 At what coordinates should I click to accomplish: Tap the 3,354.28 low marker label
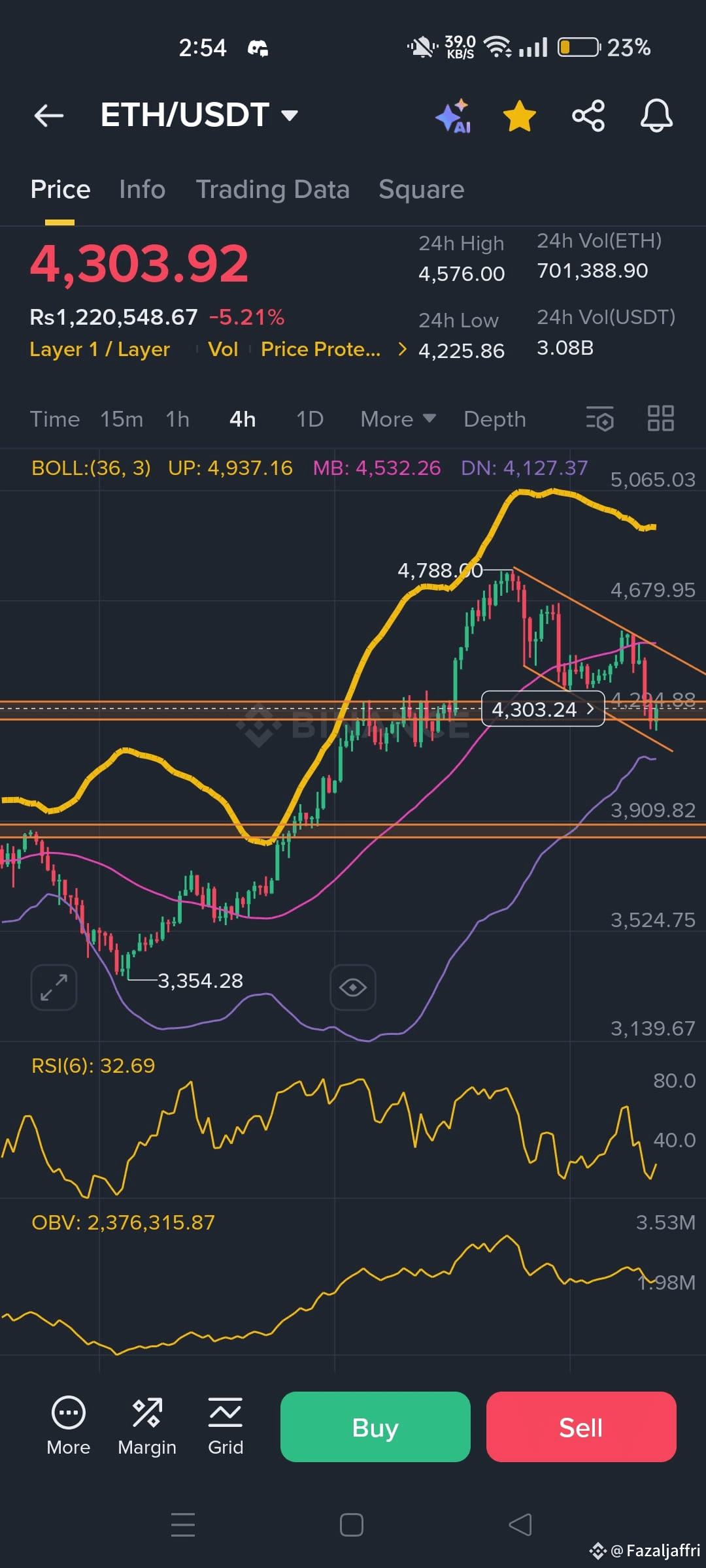pyautogui.click(x=200, y=981)
